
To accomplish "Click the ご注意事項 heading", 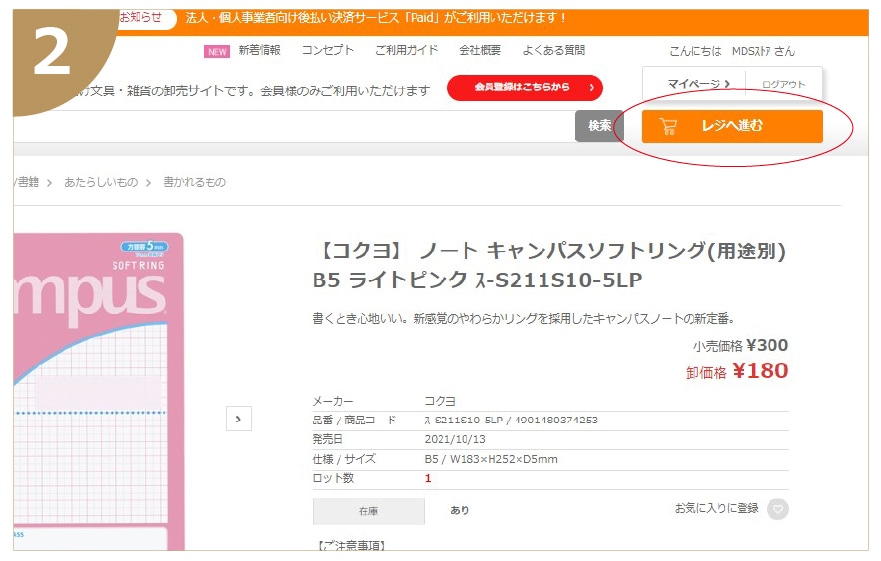I will 352,545.
